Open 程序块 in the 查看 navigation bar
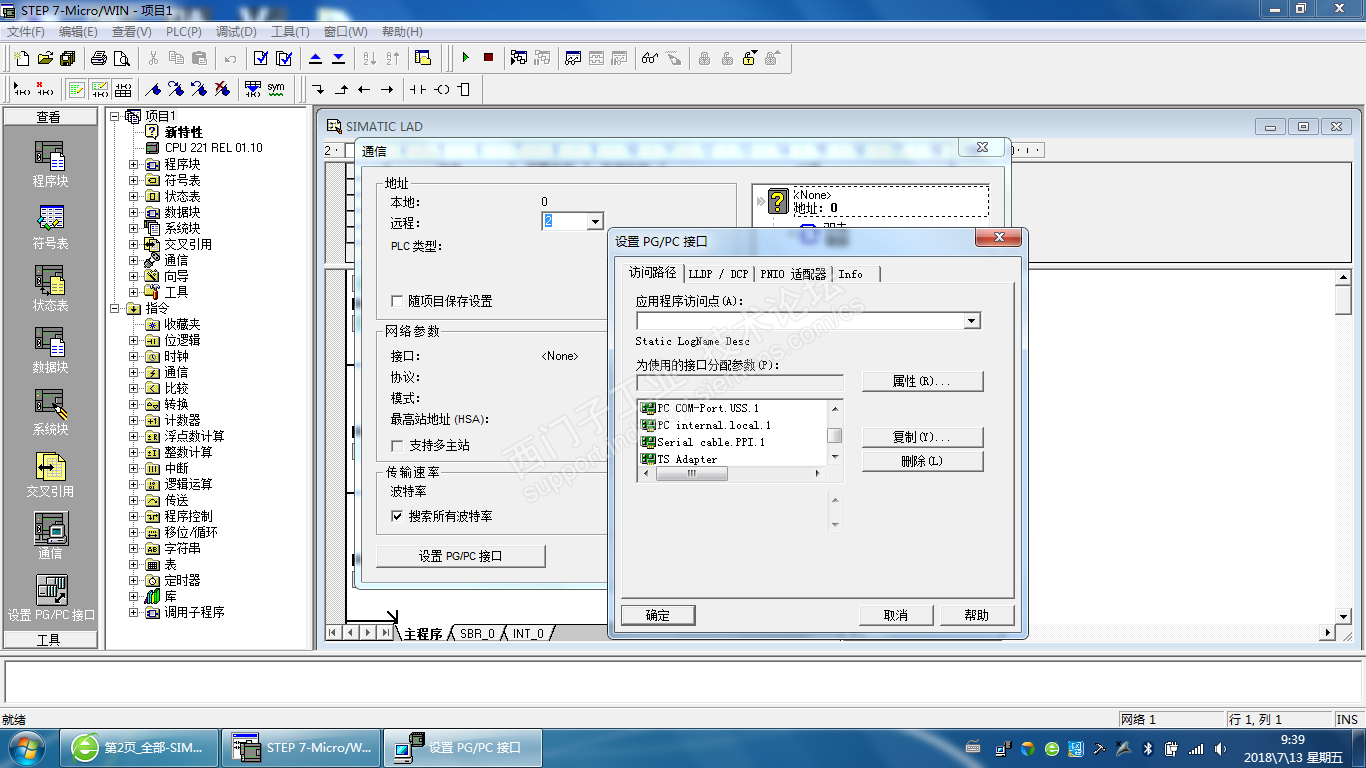The image size is (1366, 768). click(x=50, y=165)
